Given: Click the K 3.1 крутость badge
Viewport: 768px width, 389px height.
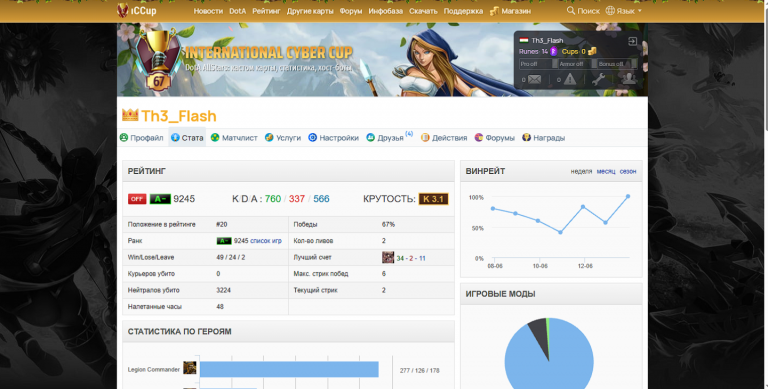Looking at the screenshot, I should tap(433, 199).
